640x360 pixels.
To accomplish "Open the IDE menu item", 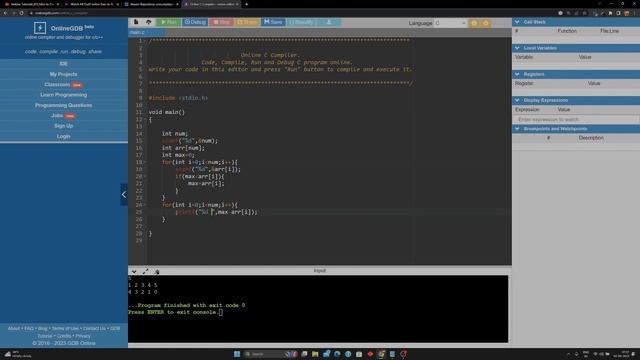I will click(64, 64).
